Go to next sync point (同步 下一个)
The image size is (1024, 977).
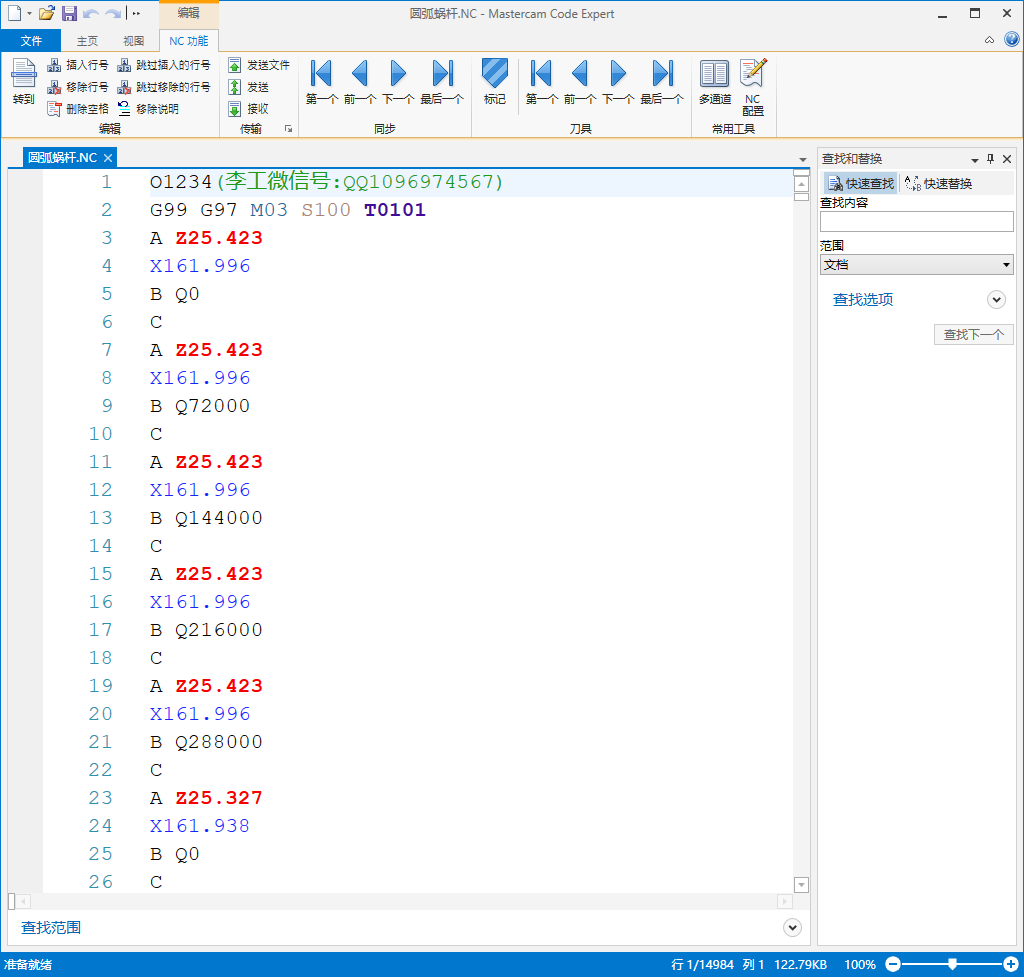pyautogui.click(x=398, y=82)
